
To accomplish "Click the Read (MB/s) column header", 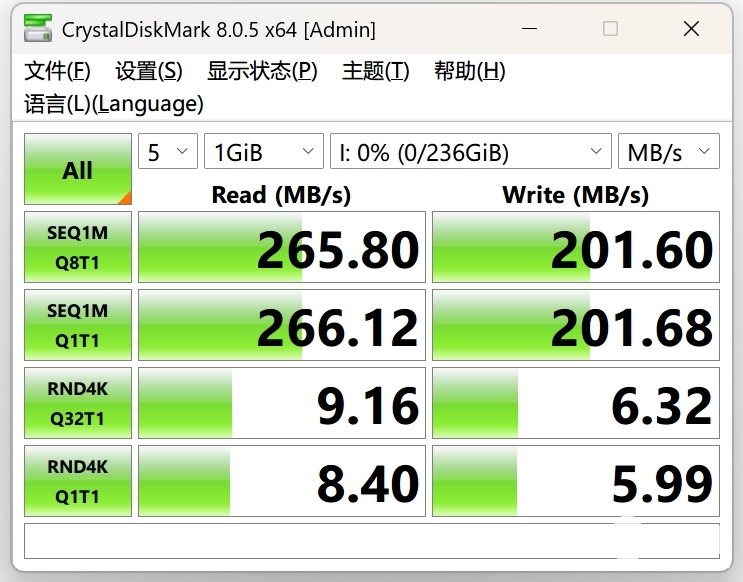I will (x=281, y=195).
